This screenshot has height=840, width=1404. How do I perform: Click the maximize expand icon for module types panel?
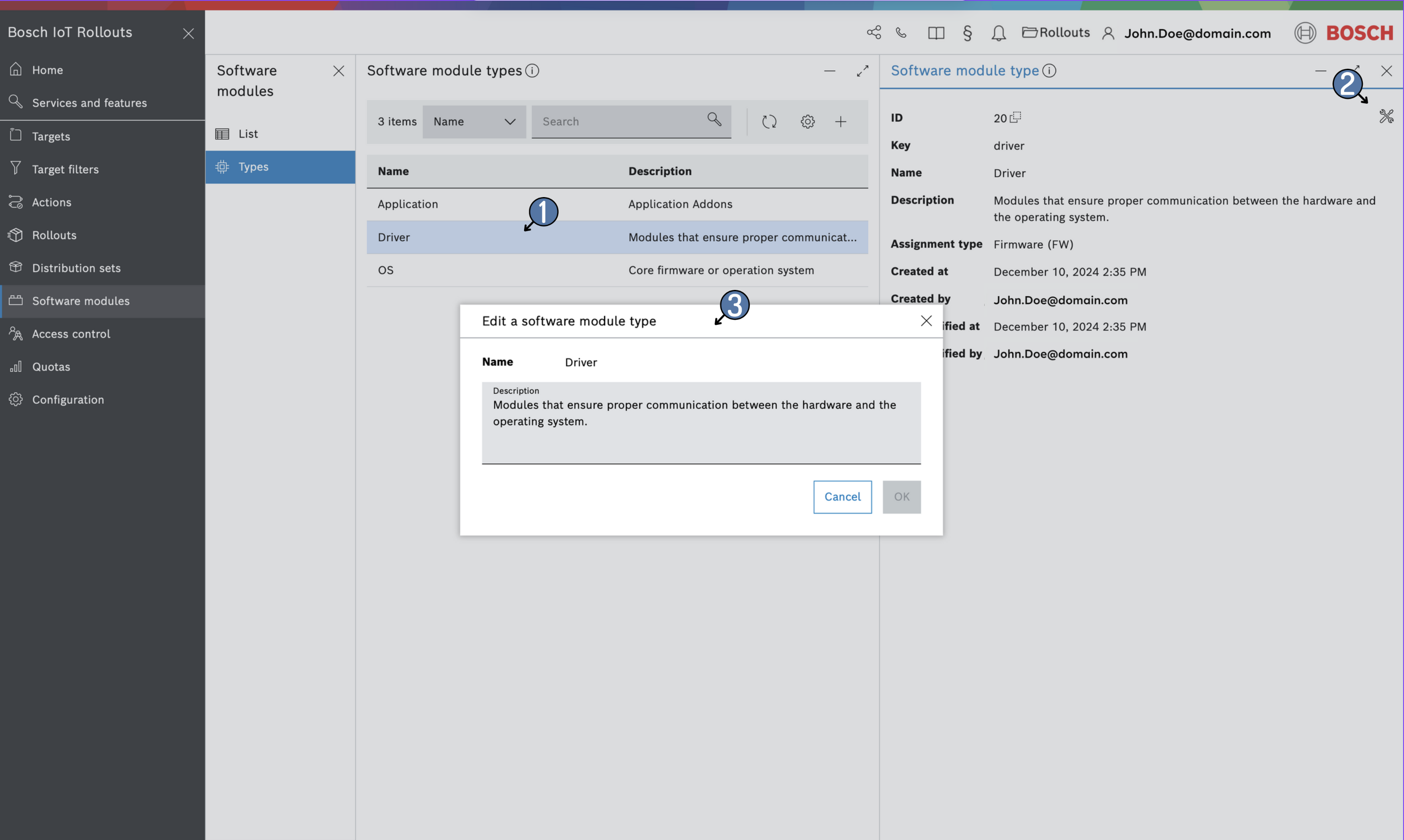click(862, 71)
